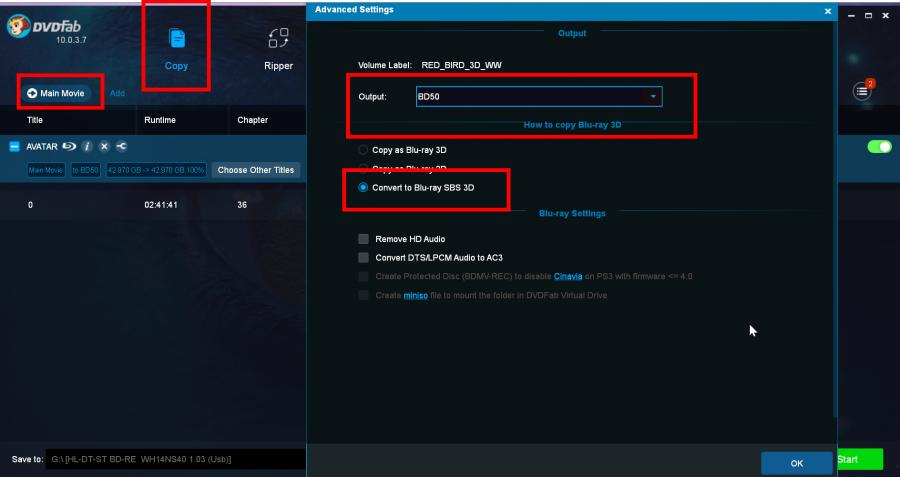Click OK in Advanced Settings
900x477 pixels.
click(797, 463)
